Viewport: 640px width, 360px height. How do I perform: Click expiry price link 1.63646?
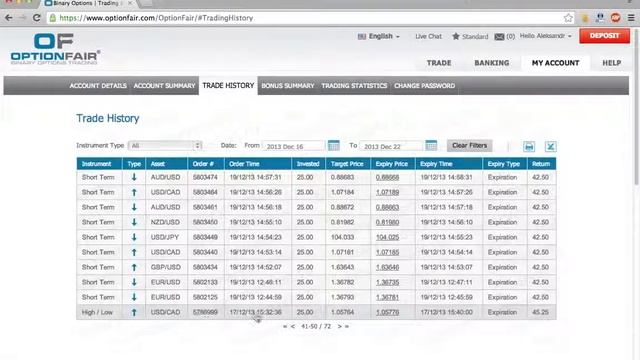[387, 267]
